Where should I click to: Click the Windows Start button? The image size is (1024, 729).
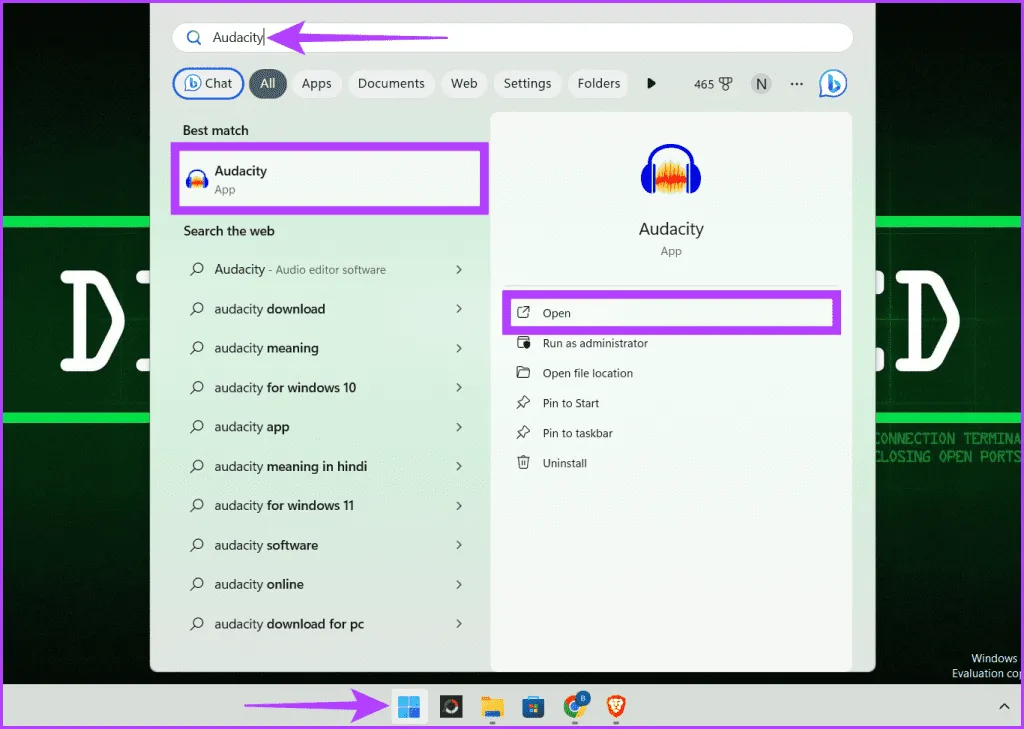[x=409, y=707]
